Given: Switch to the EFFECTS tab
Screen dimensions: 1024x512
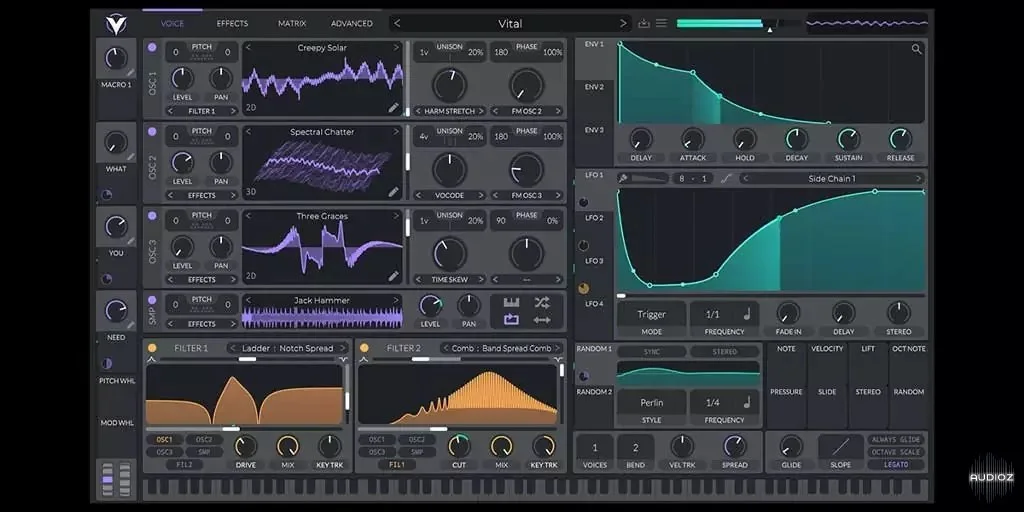Looking at the screenshot, I should click(232, 24).
